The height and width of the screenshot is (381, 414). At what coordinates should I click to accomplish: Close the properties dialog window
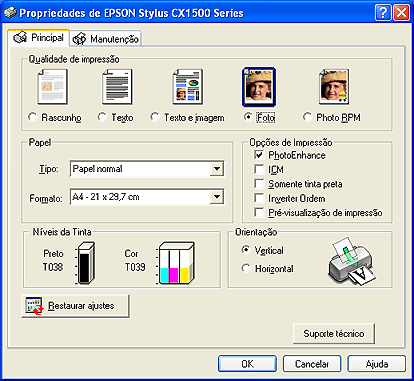point(402,13)
